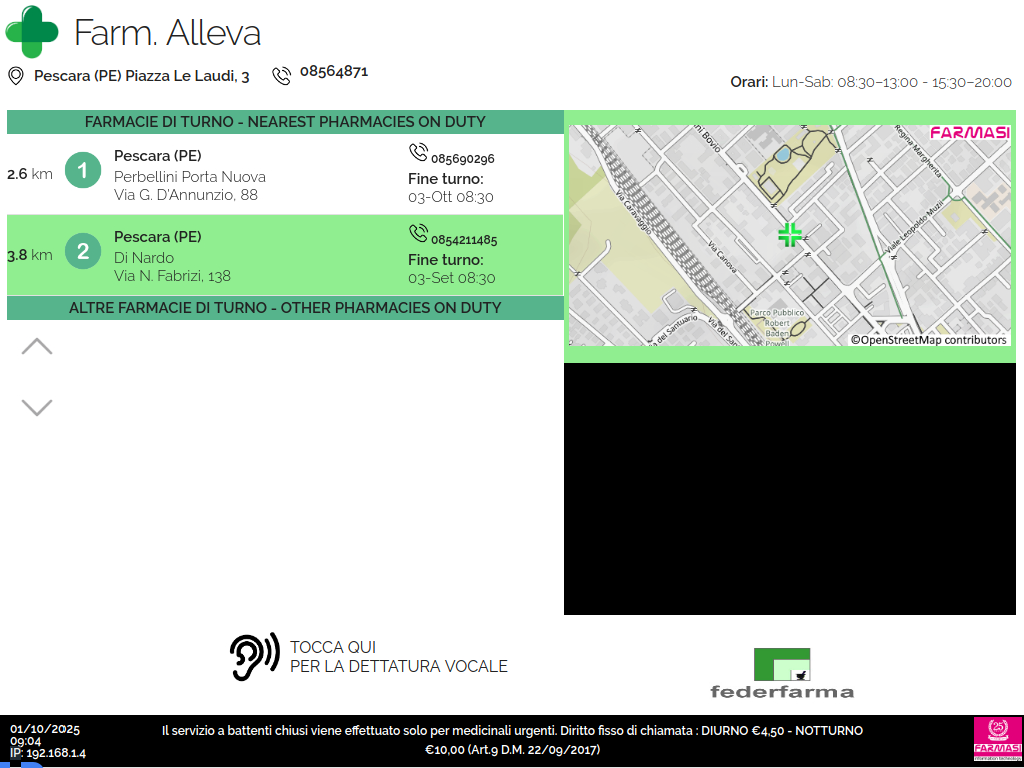Tap Tocca Qui per la dettatura vocale
This screenshot has width=1024, height=768.
tap(398, 657)
